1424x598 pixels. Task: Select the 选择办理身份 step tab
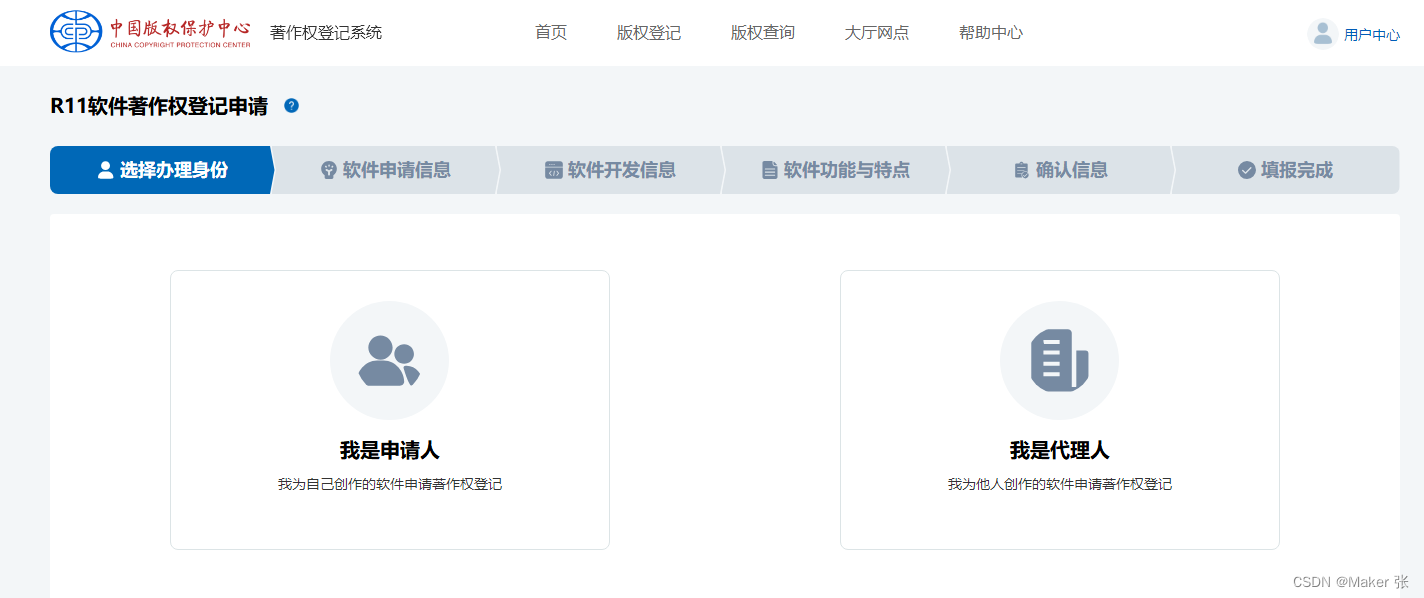coord(161,170)
